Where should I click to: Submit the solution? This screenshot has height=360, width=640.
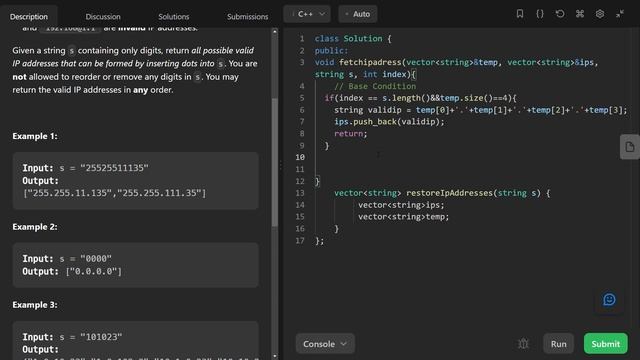[x=605, y=344]
